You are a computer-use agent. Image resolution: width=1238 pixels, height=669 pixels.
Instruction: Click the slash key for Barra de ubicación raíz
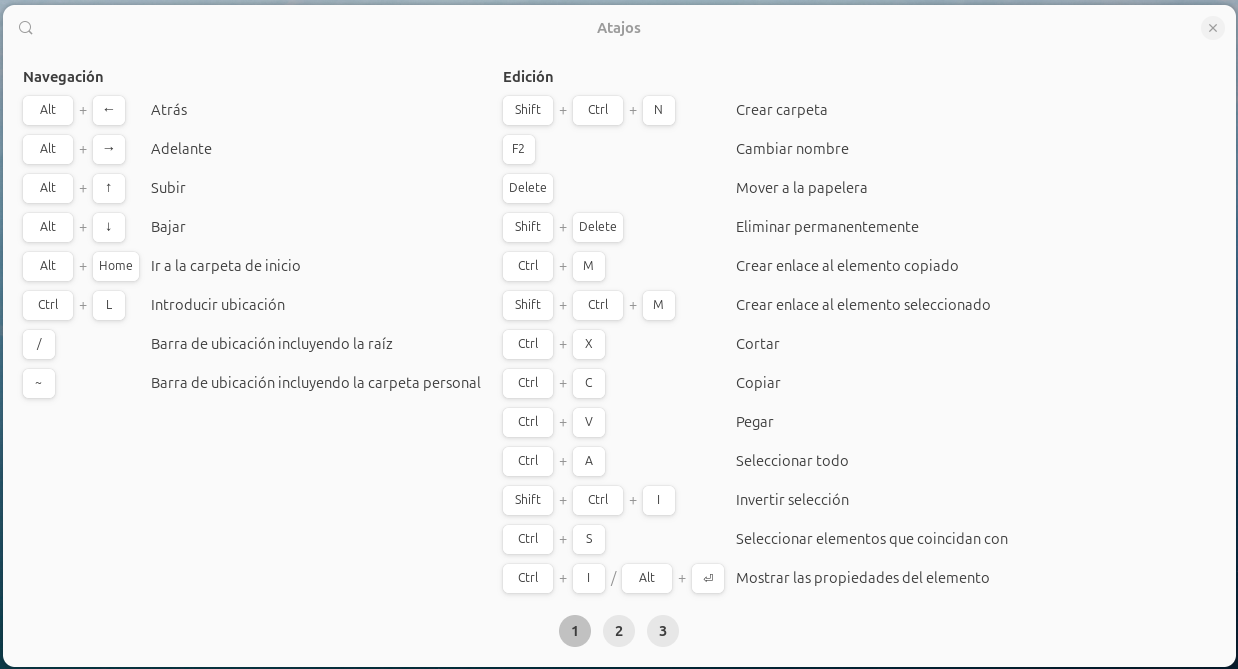[39, 344]
